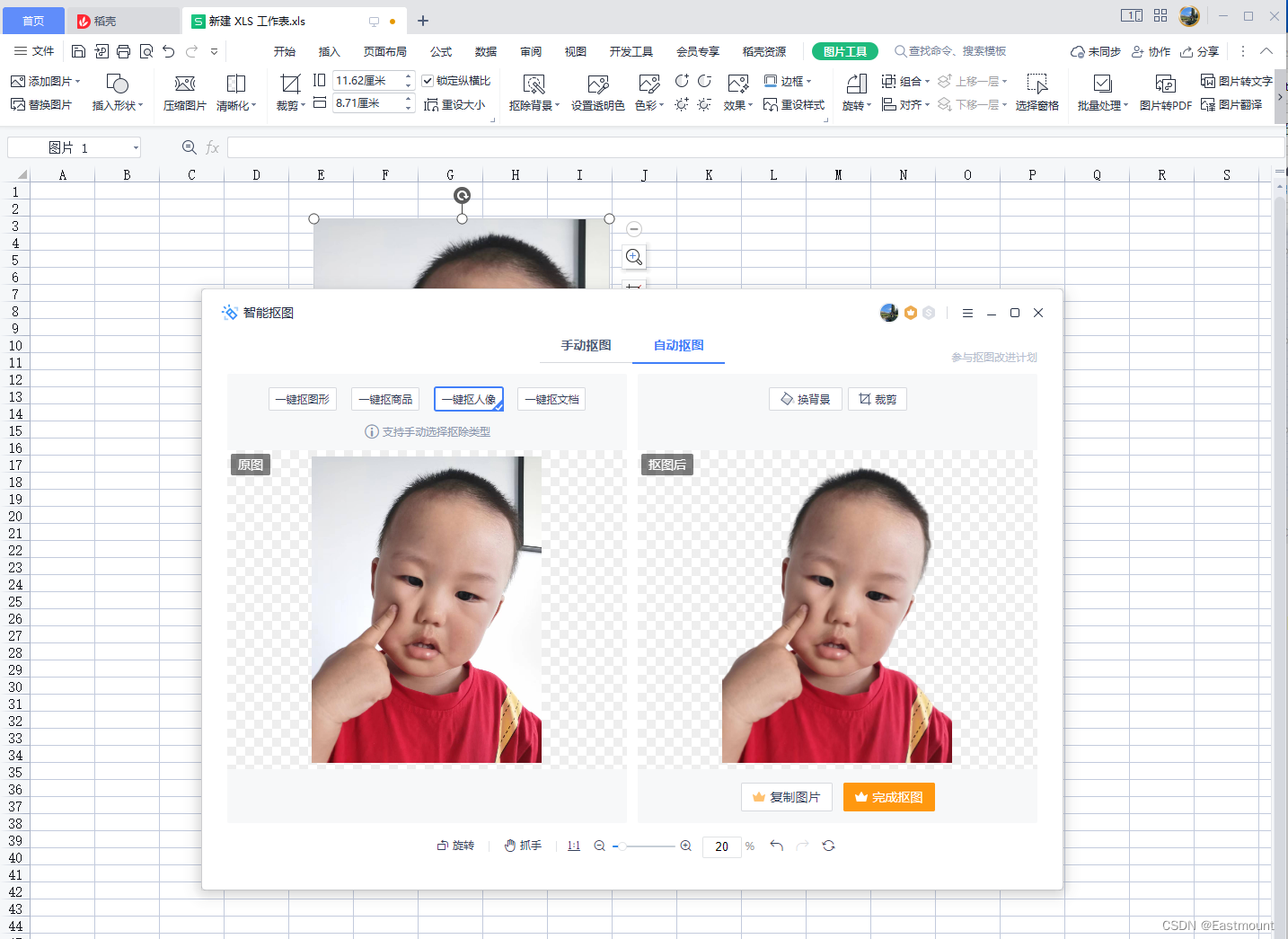Screen dimensions: 1288x939
Task: Open the 开始 Home ribbon tab
Action: (285, 51)
